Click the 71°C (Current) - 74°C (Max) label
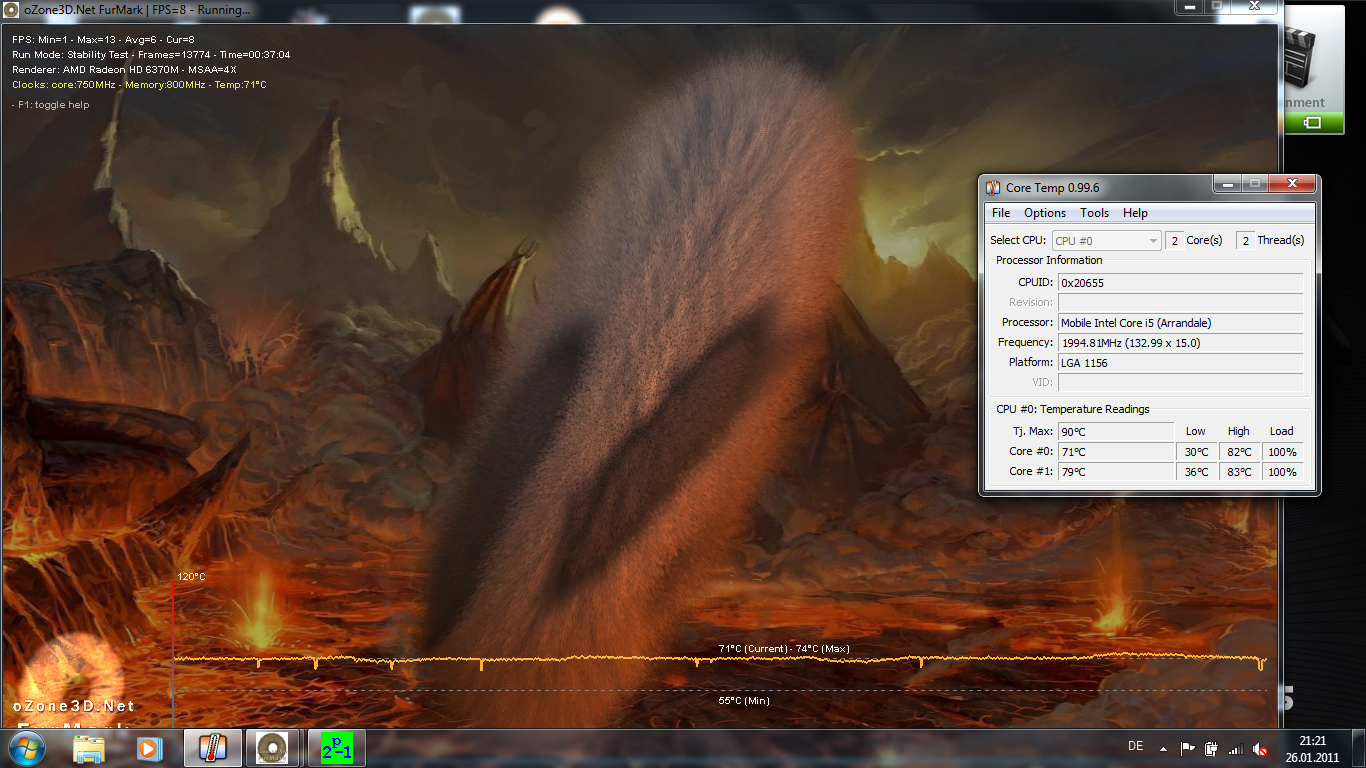Viewport: 1366px width, 768px height. 784,649
